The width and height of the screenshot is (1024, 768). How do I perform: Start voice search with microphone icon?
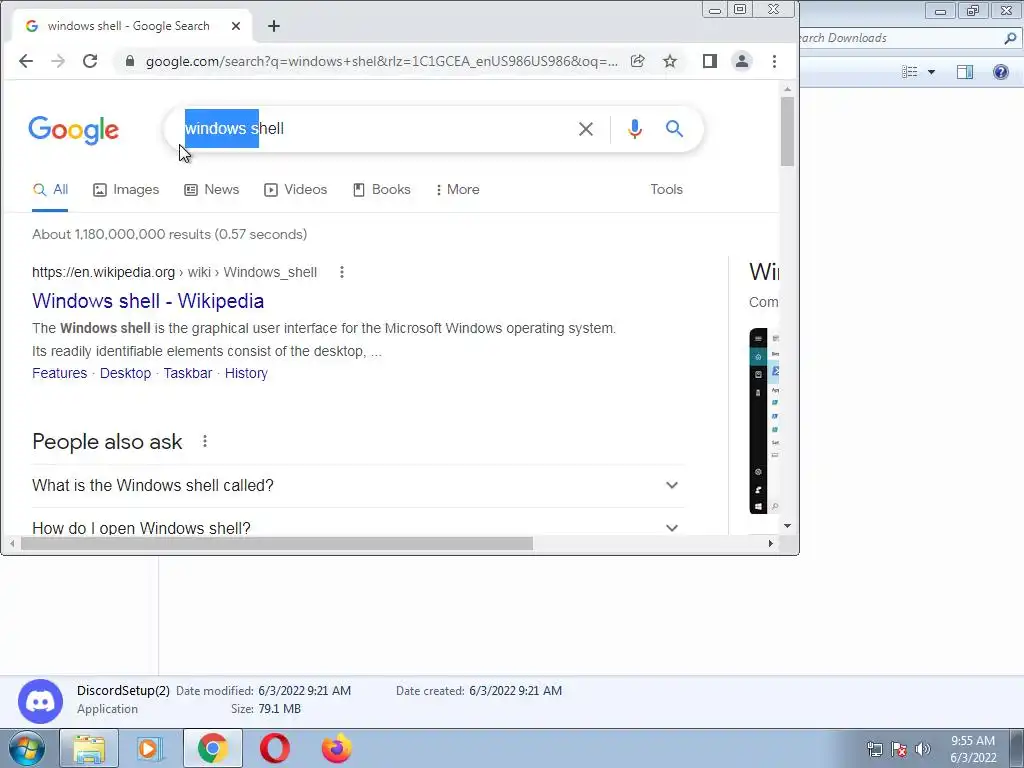coord(634,129)
